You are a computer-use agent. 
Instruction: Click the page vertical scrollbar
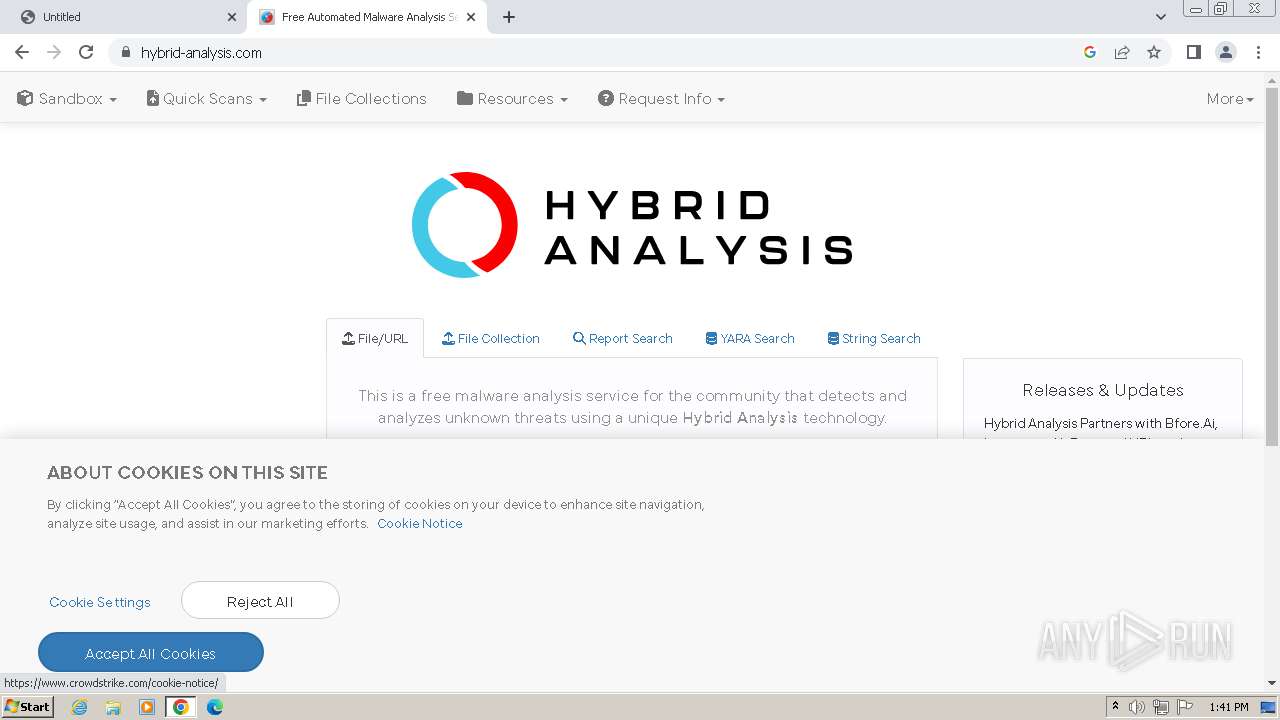pyautogui.click(x=1272, y=268)
